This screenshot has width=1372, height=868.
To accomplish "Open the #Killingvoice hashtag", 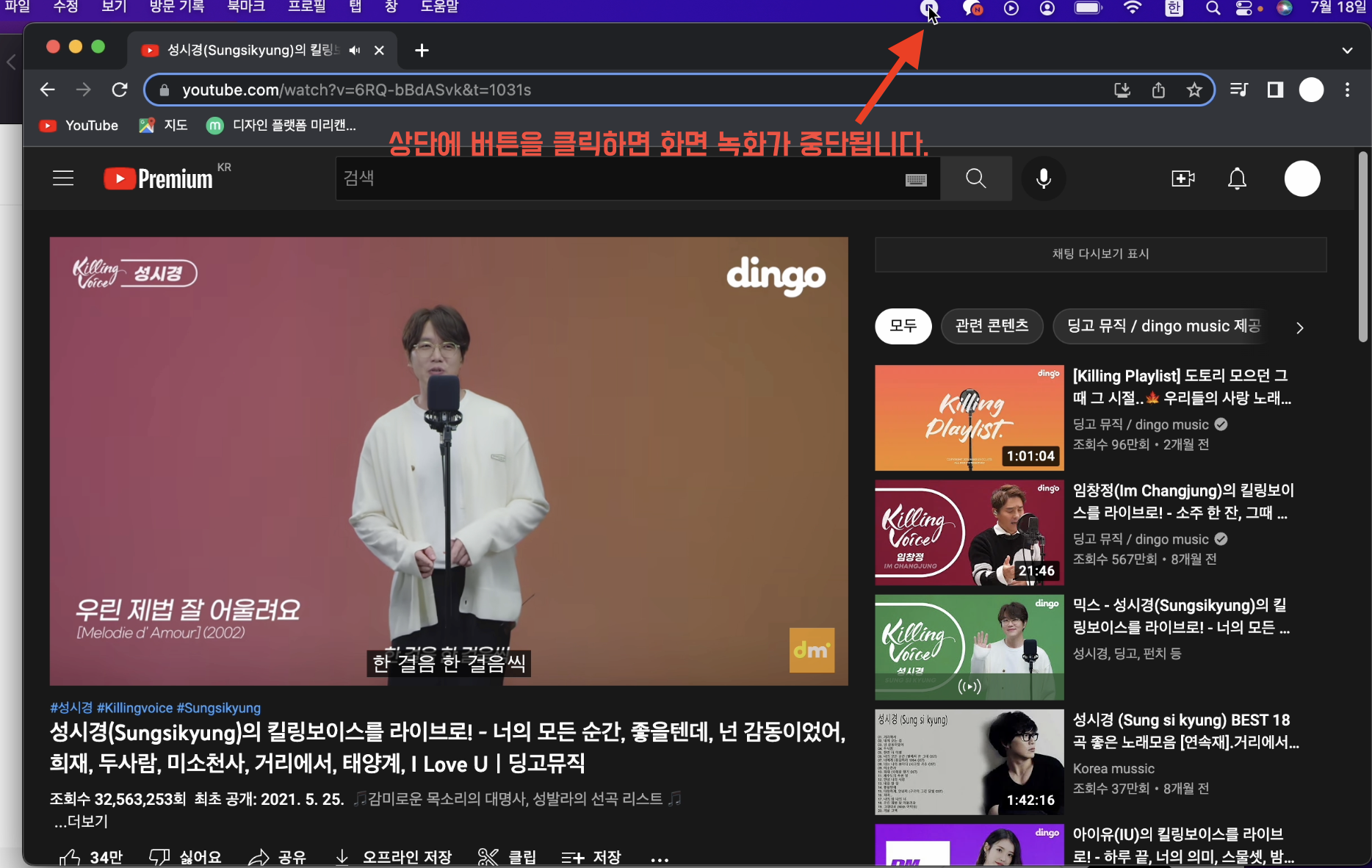I will tap(134, 708).
